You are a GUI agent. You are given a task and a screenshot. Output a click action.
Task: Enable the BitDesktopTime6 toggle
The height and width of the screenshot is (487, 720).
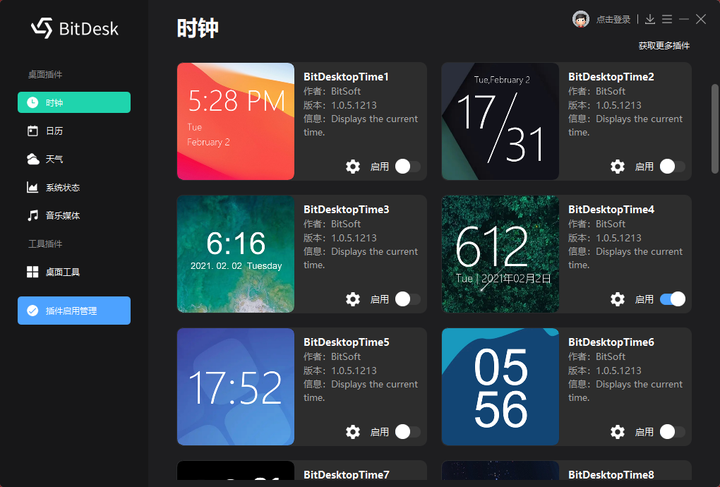[672, 431]
